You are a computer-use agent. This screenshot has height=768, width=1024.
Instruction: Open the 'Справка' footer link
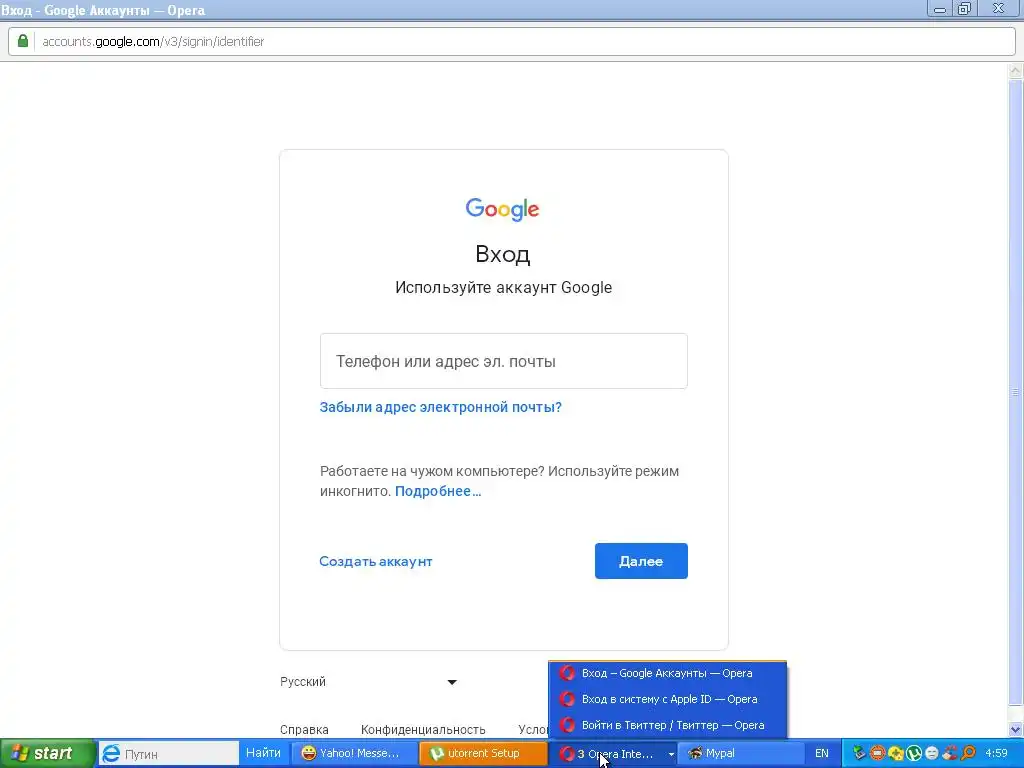(x=304, y=729)
